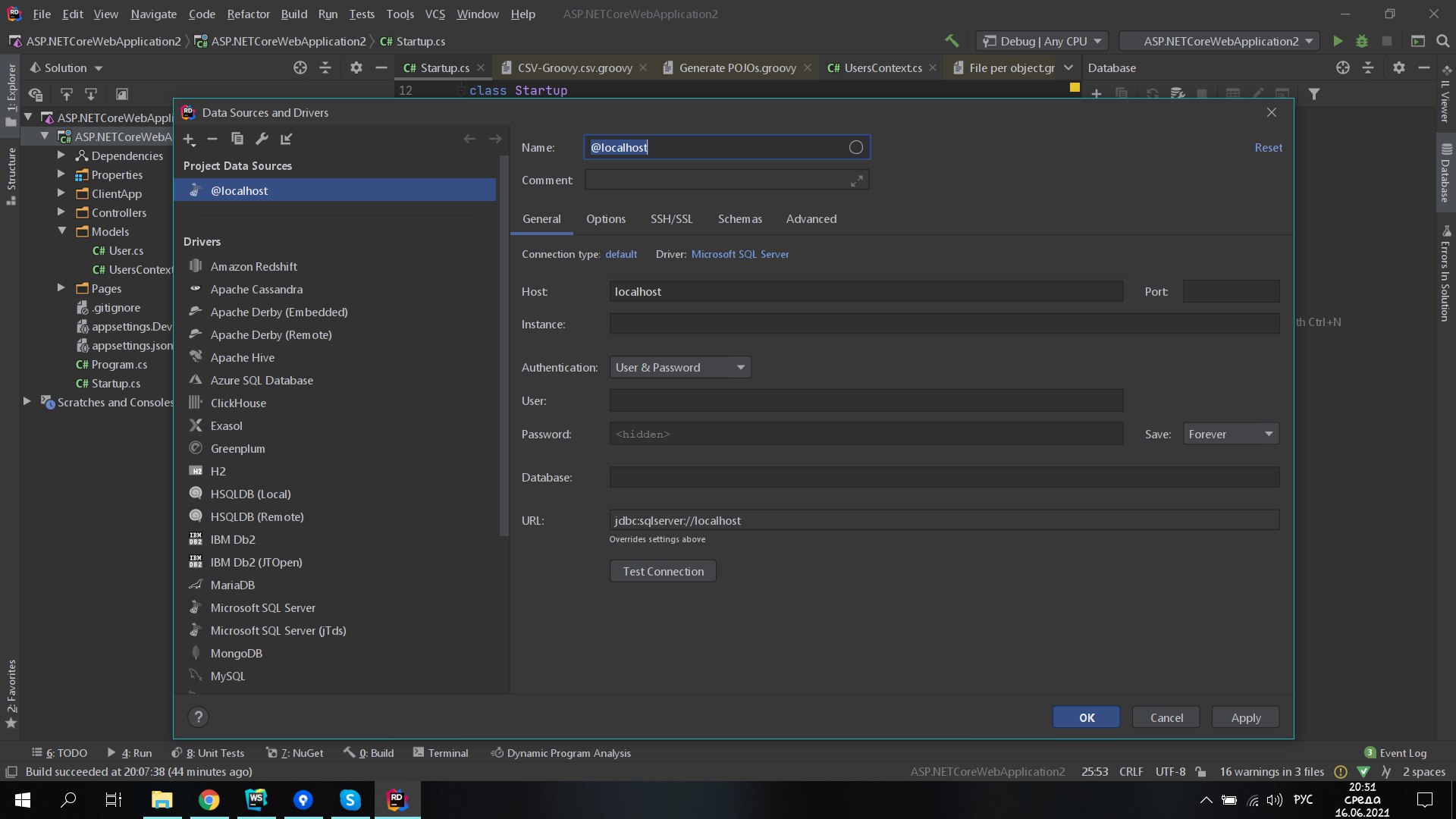
Task: Expand the Controllers folder node
Action: click(x=61, y=212)
